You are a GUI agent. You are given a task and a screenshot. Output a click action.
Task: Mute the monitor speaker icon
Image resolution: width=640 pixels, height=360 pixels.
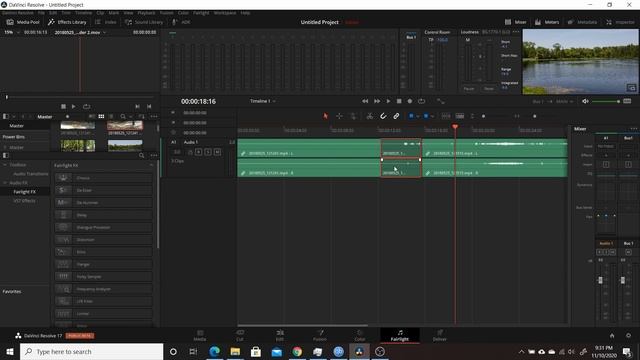(x=585, y=101)
